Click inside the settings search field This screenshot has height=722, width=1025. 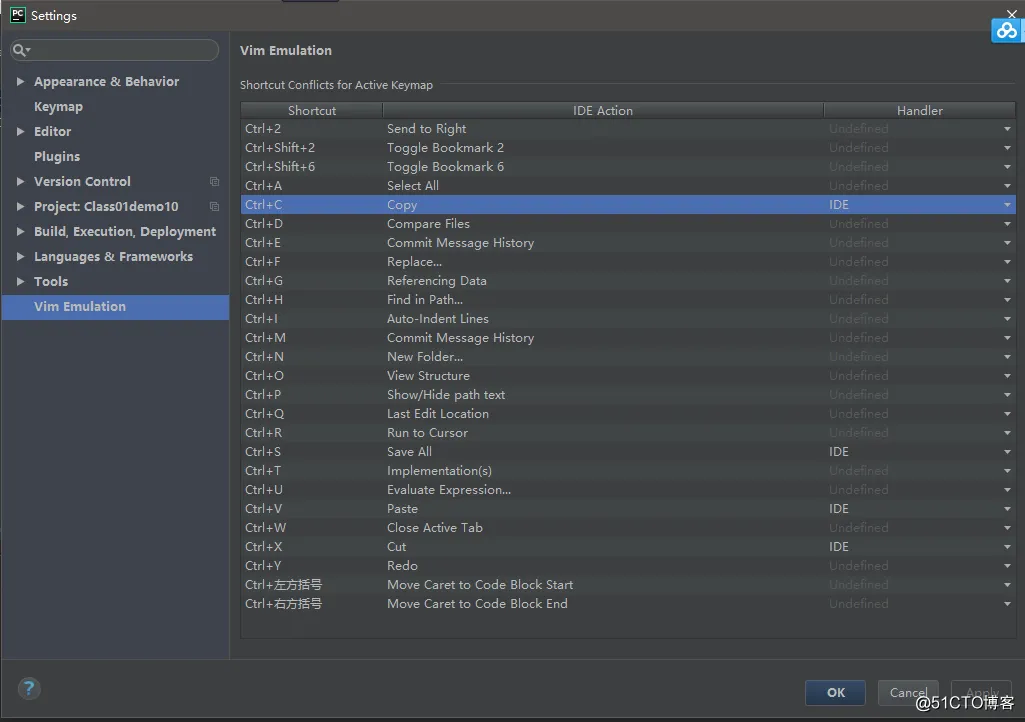pos(122,50)
